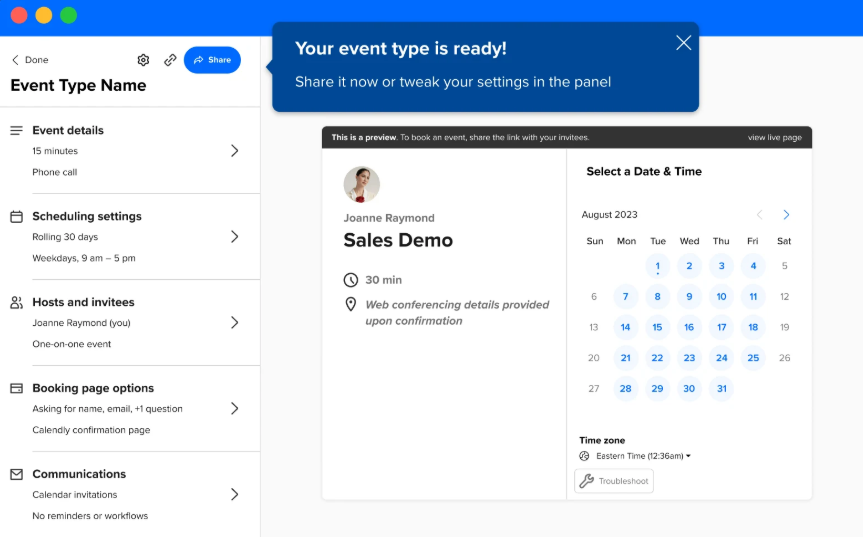Image resolution: width=863 pixels, height=537 pixels.
Task: Click 'Calendly confirmation page' text
Action: 91,430
